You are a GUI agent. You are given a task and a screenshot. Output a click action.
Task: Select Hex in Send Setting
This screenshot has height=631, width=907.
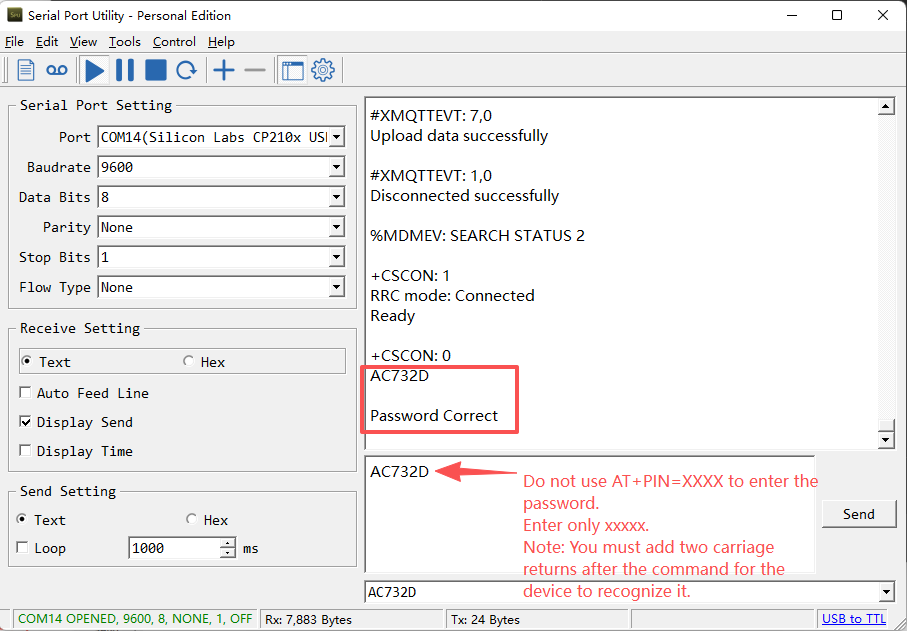click(207, 520)
